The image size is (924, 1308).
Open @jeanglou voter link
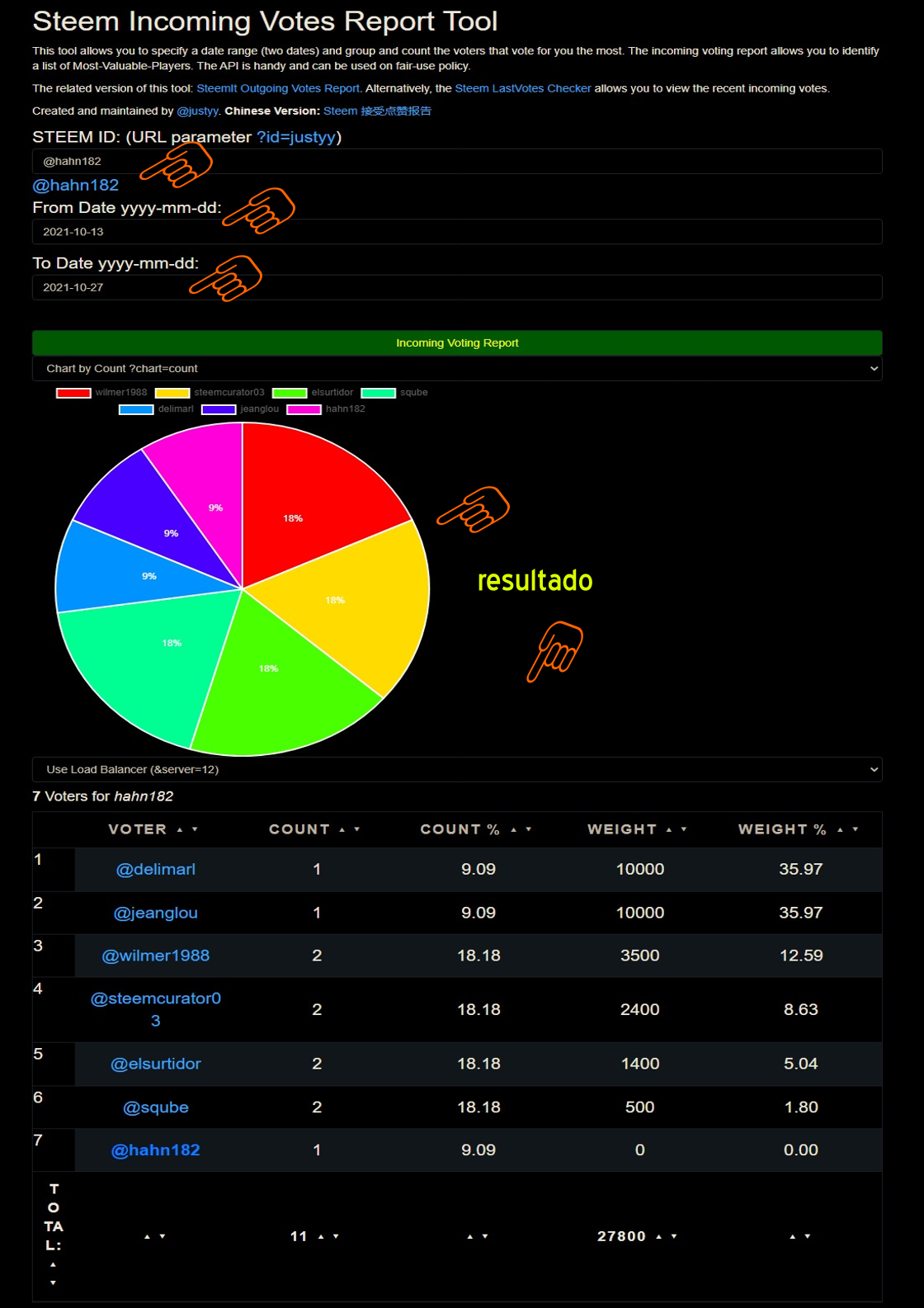tap(156, 913)
